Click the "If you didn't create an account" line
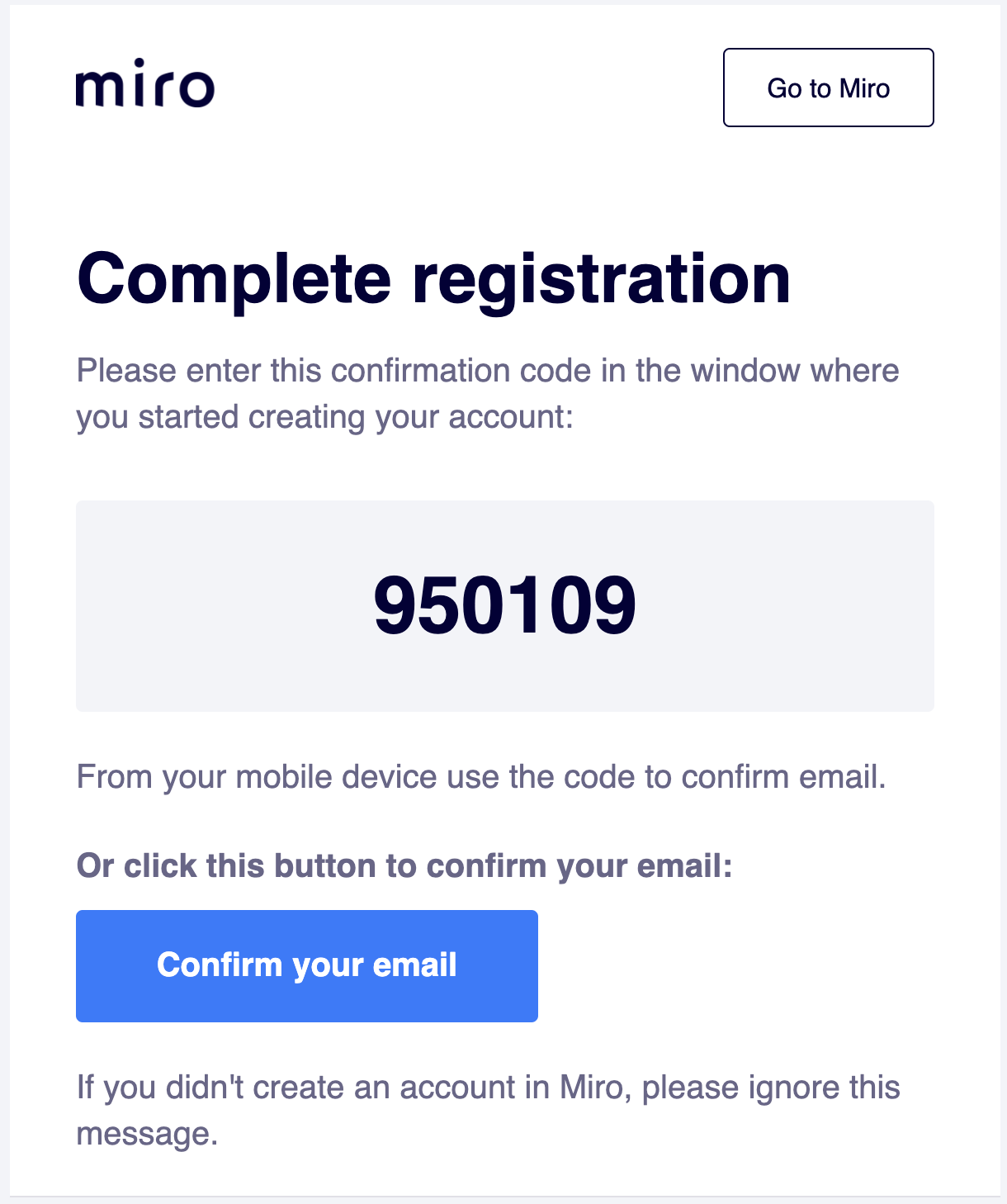Screen dimensions: 1007x1204 [487, 1088]
